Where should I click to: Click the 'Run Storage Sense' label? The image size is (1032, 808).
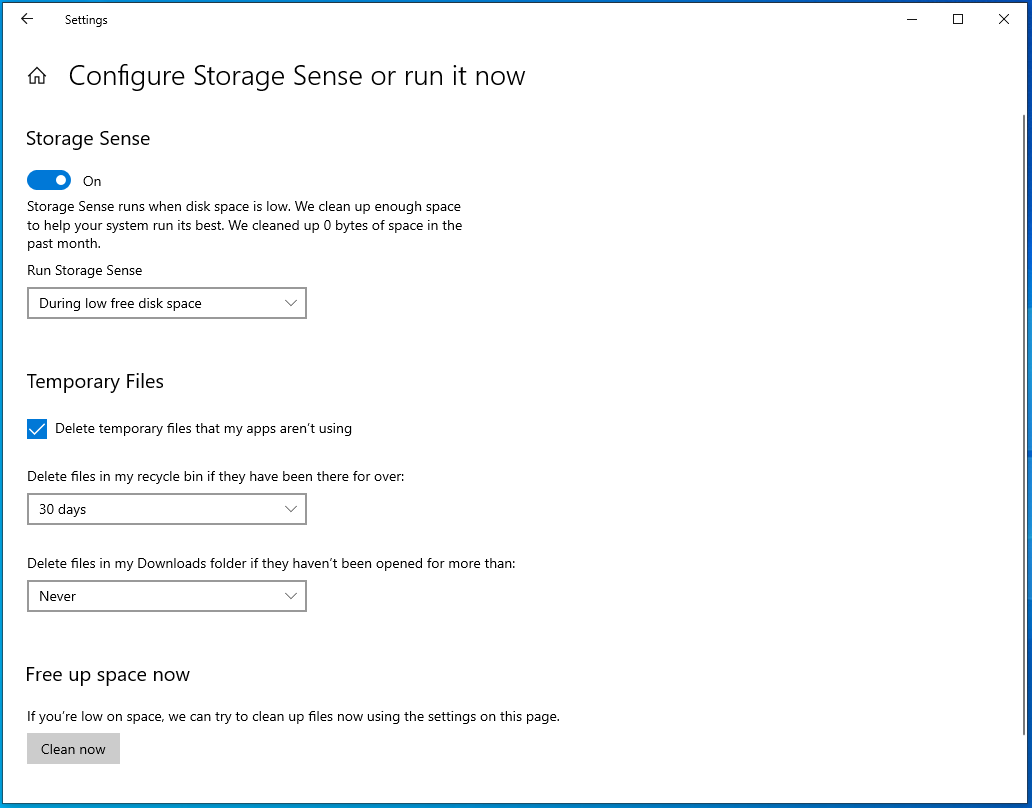(84, 270)
